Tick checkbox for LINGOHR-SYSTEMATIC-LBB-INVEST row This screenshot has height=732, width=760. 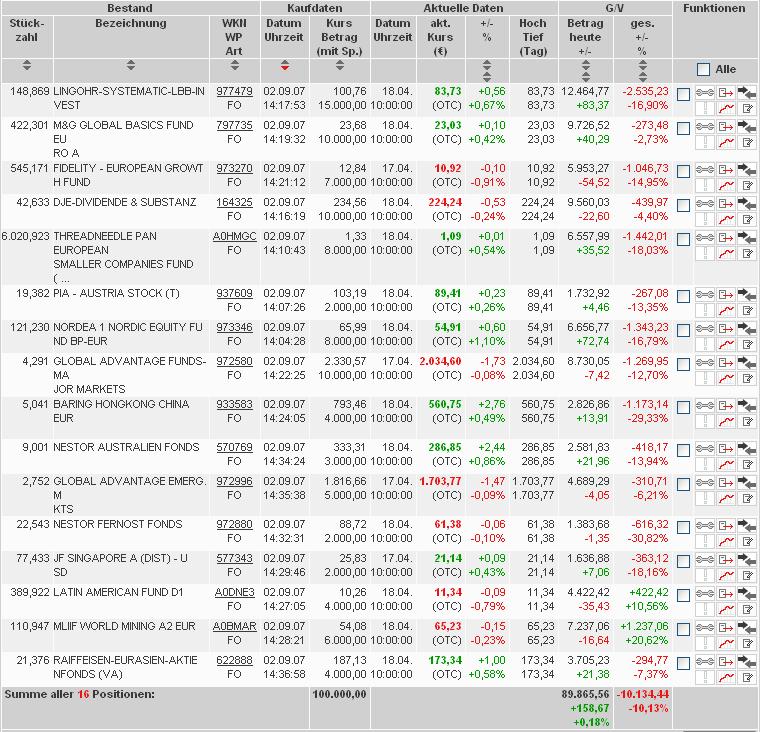[683, 94]
